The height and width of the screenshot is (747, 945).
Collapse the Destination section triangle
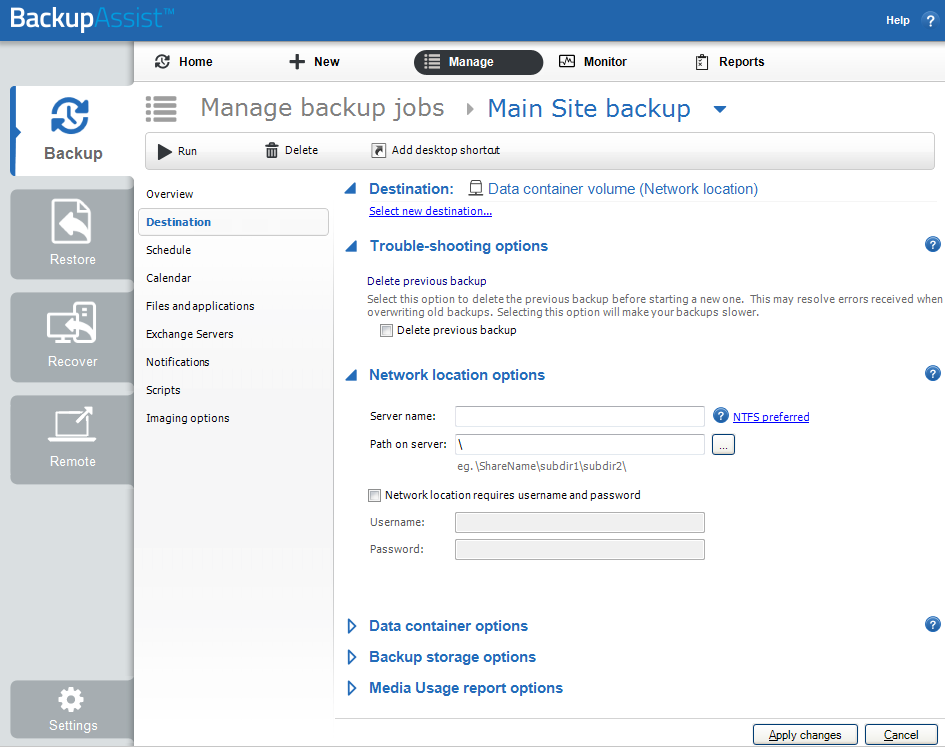(x=351, y=189)
